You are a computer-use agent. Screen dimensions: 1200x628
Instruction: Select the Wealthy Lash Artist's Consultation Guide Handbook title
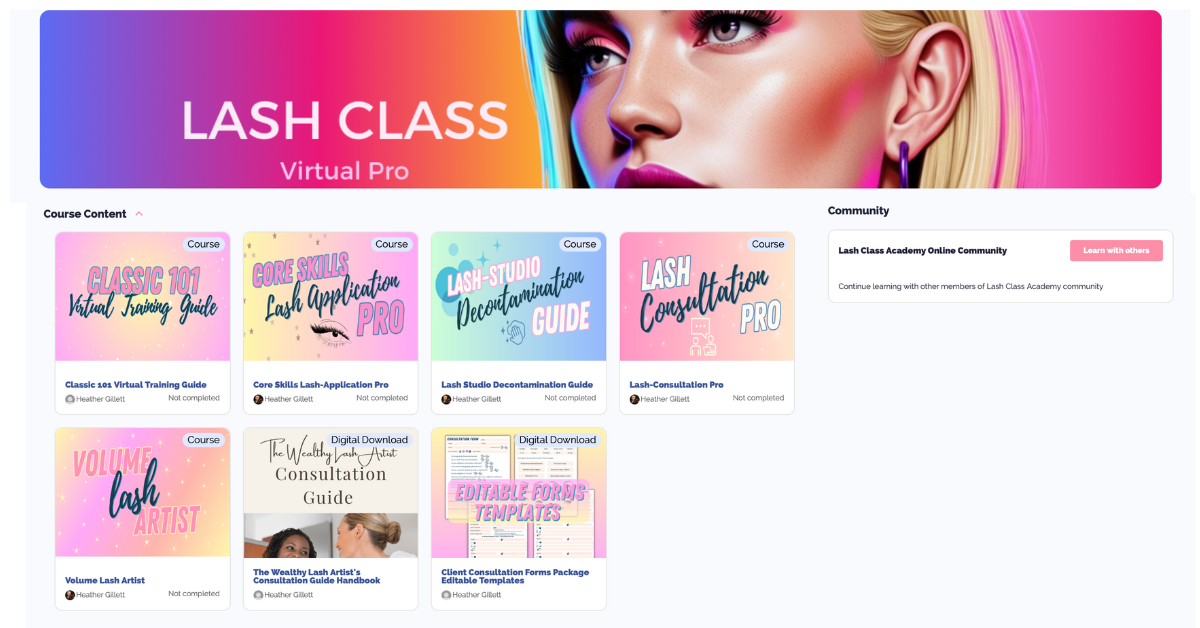point(317,577)
